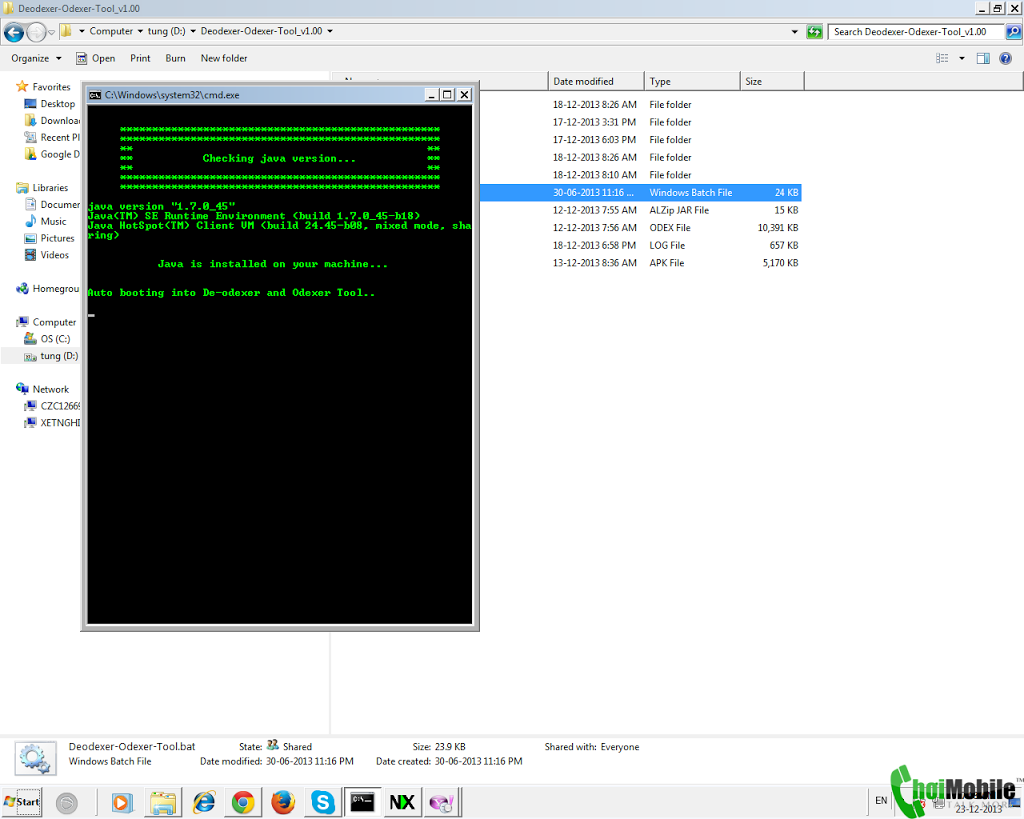Select Network in navigation pane
The image size is (1024, 819).
(42, 389)
